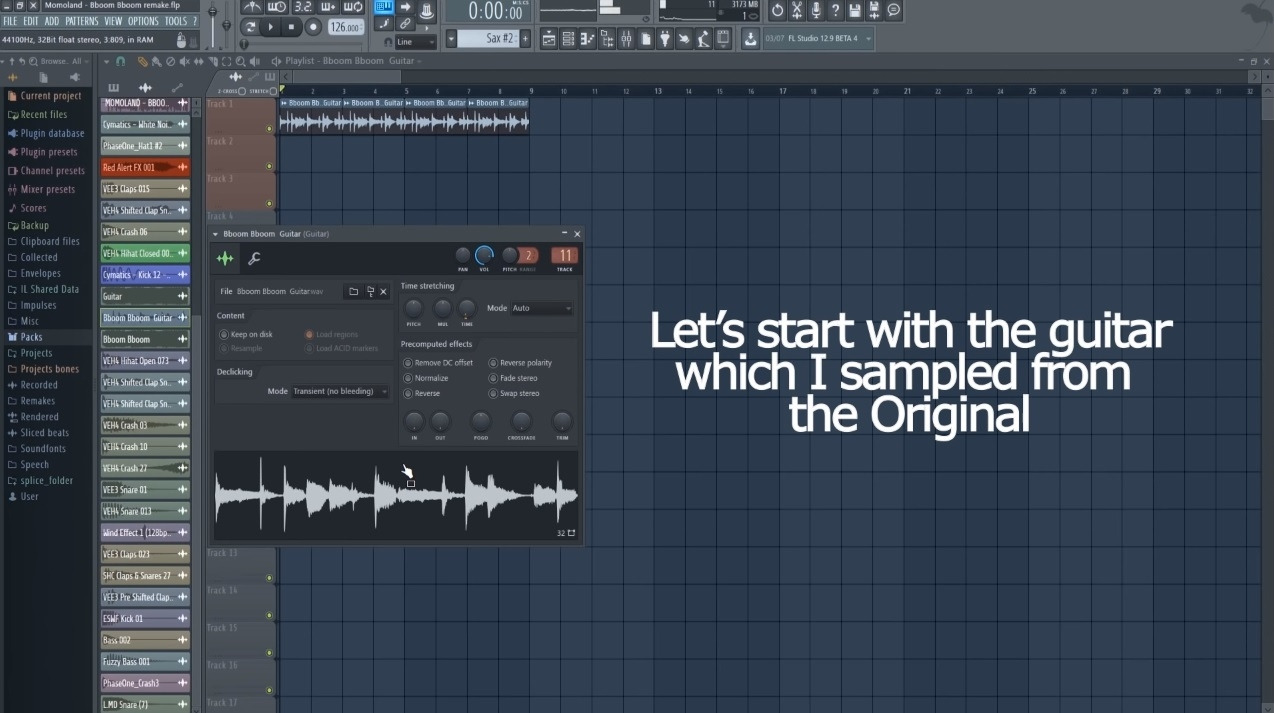
Task: Click the Save project floppy icon
Action: 854,10
